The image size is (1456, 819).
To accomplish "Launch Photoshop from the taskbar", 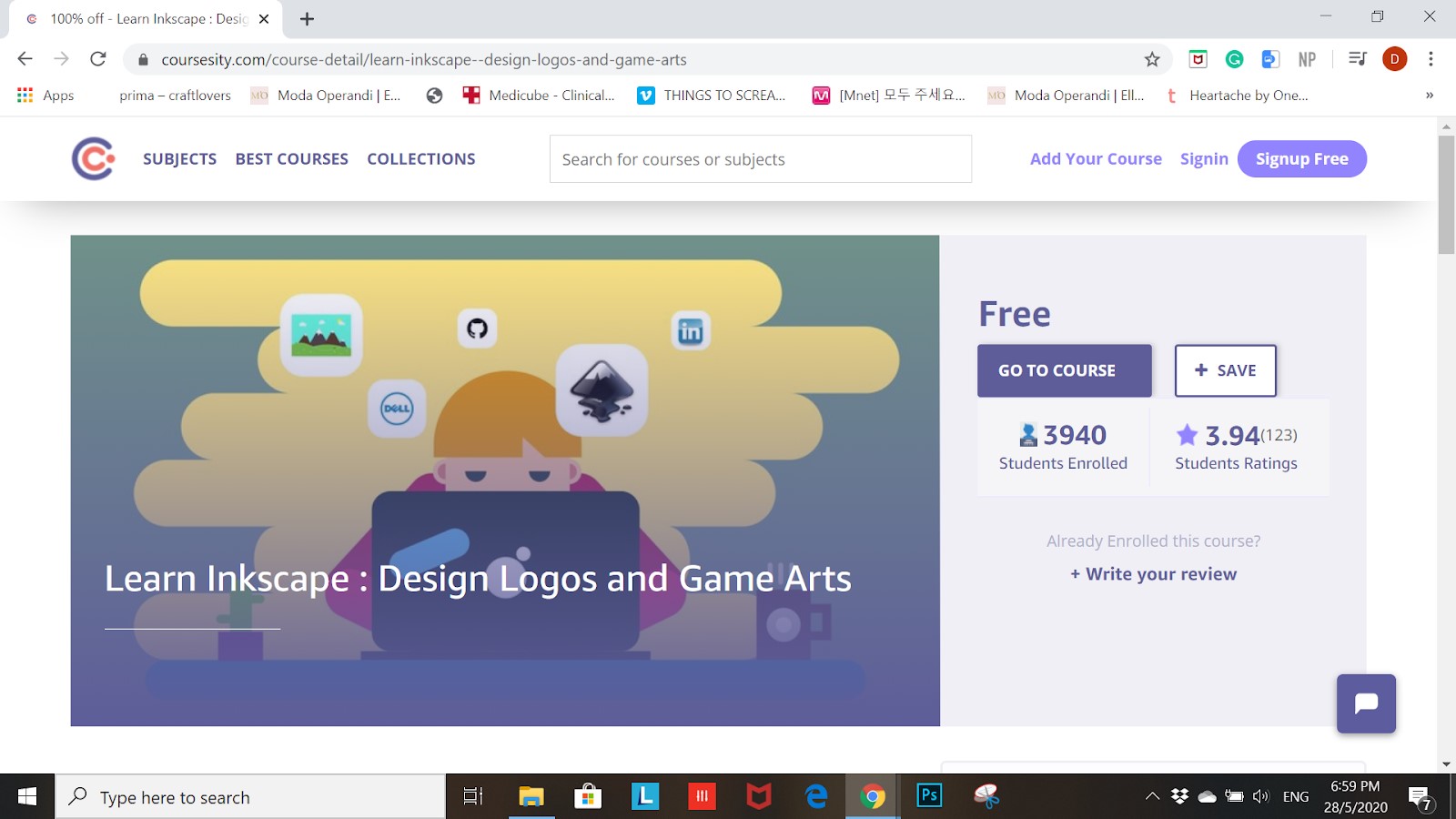I will [929, 797].
